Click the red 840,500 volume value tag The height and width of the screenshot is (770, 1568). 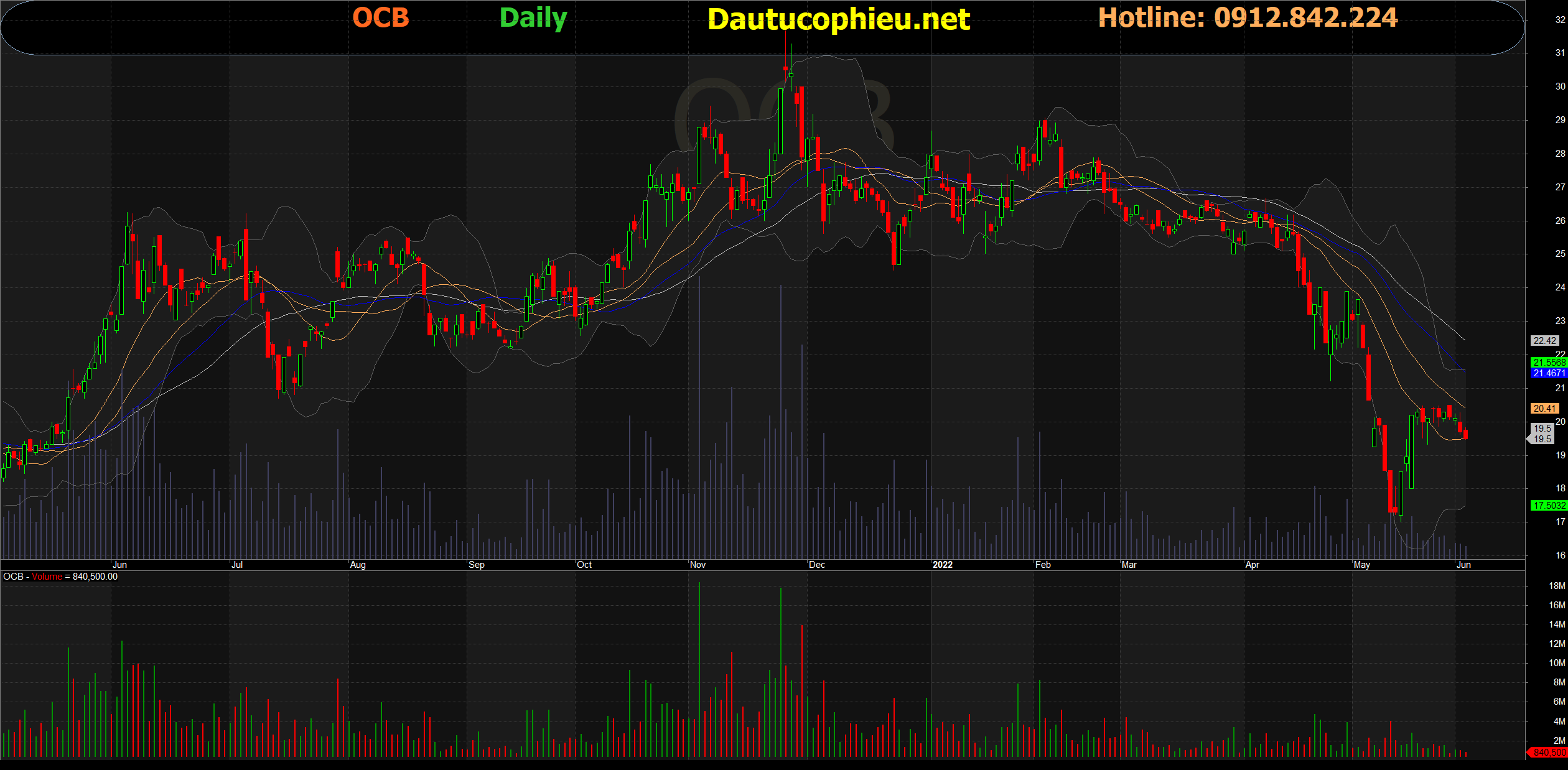click(x=1549, y=753)
